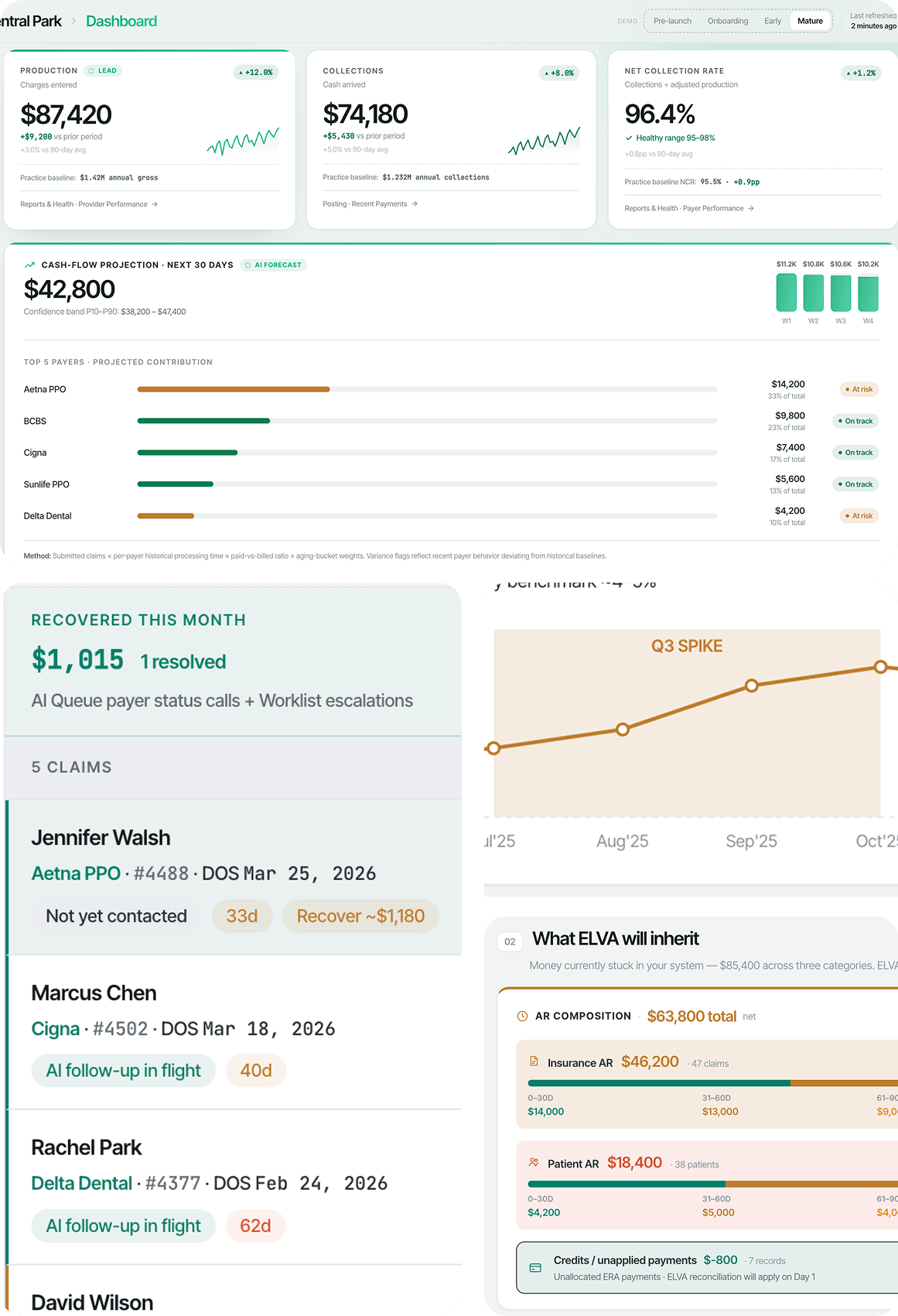Viewport: 898px width, 1316px height.
Task: Open the Rachel Park claim row
Action: [234, 1187]
